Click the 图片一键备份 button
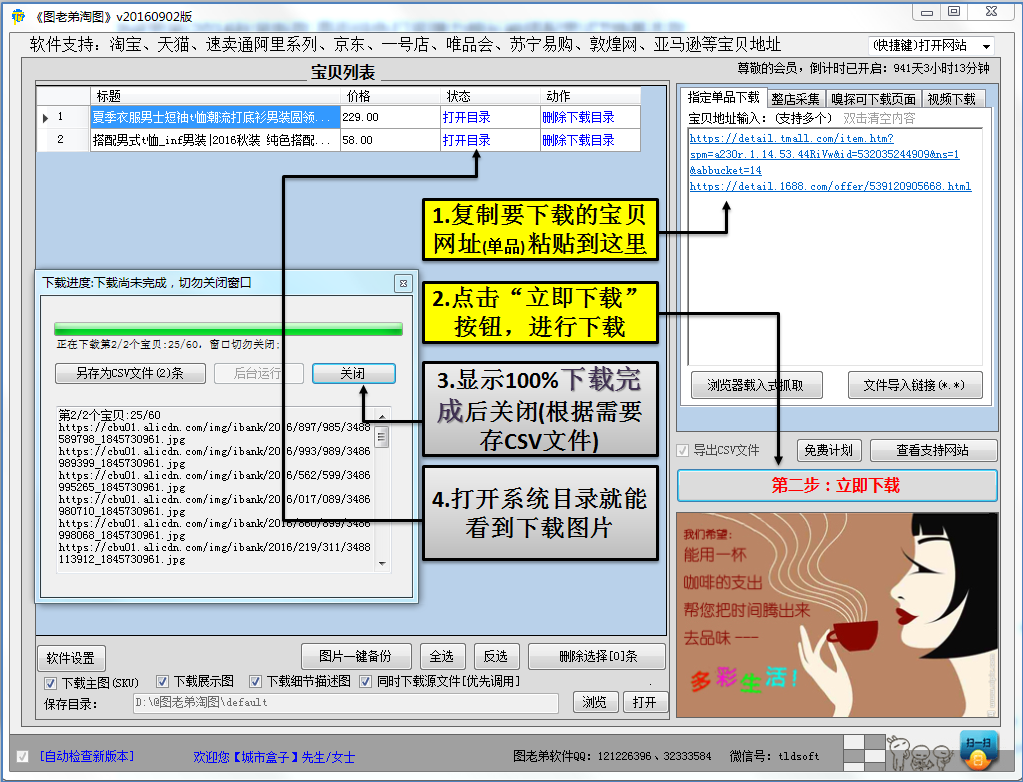 [355, 656]
